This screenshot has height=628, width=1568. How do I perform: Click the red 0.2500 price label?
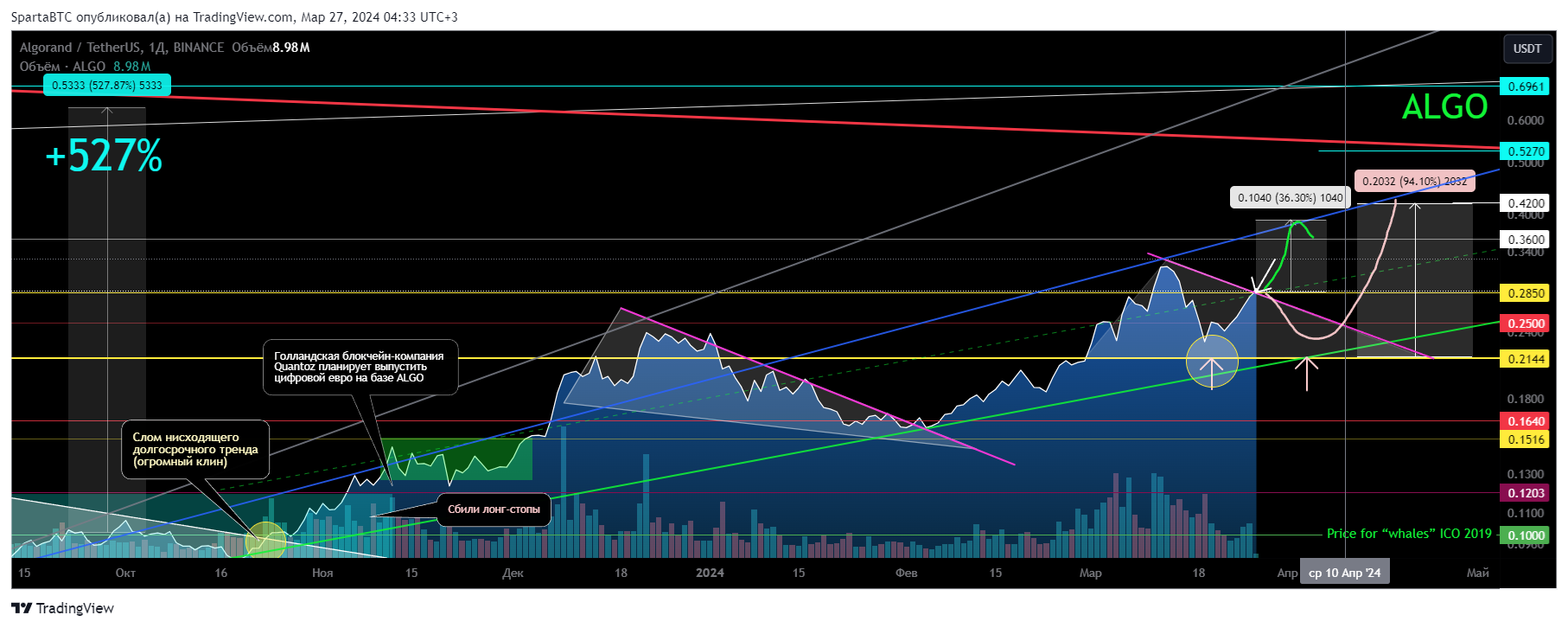coord(1526,324)
